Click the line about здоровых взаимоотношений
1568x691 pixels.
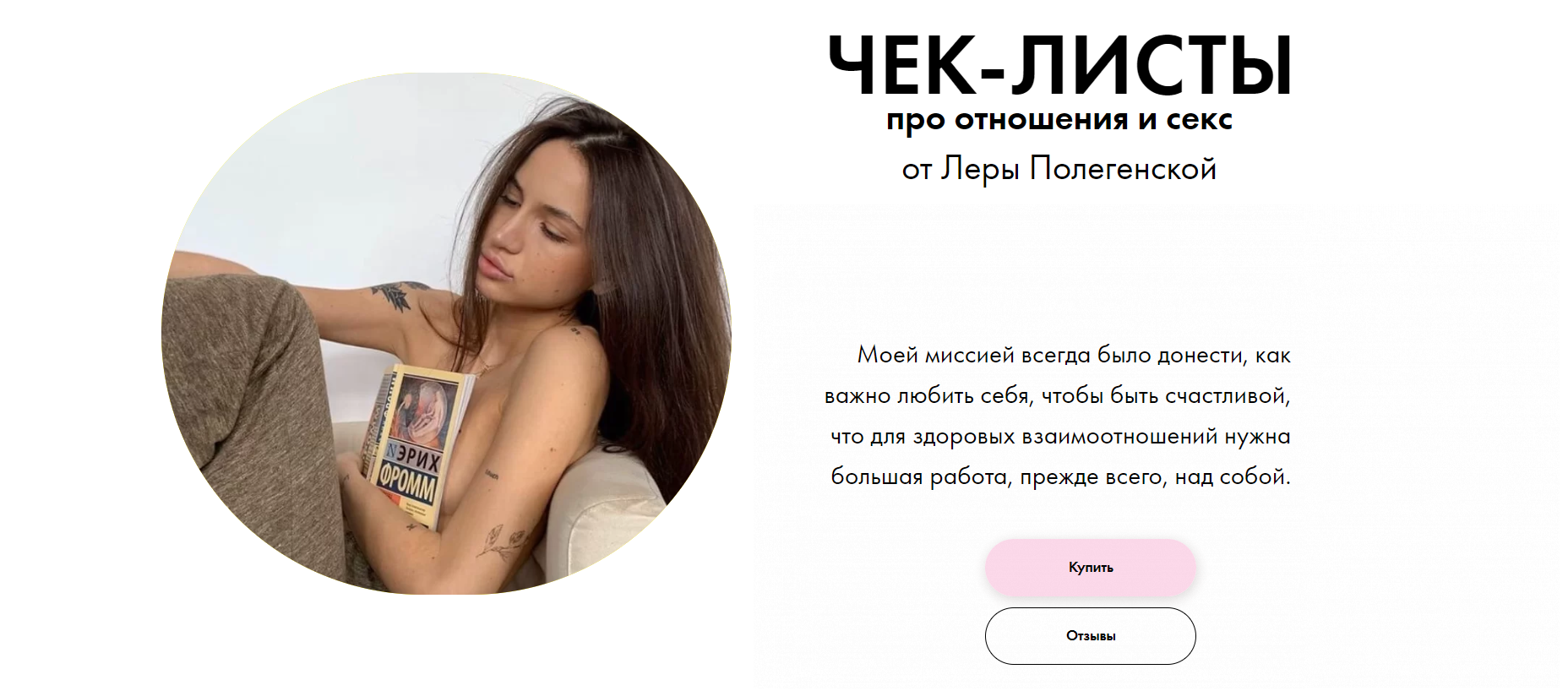1060,436
